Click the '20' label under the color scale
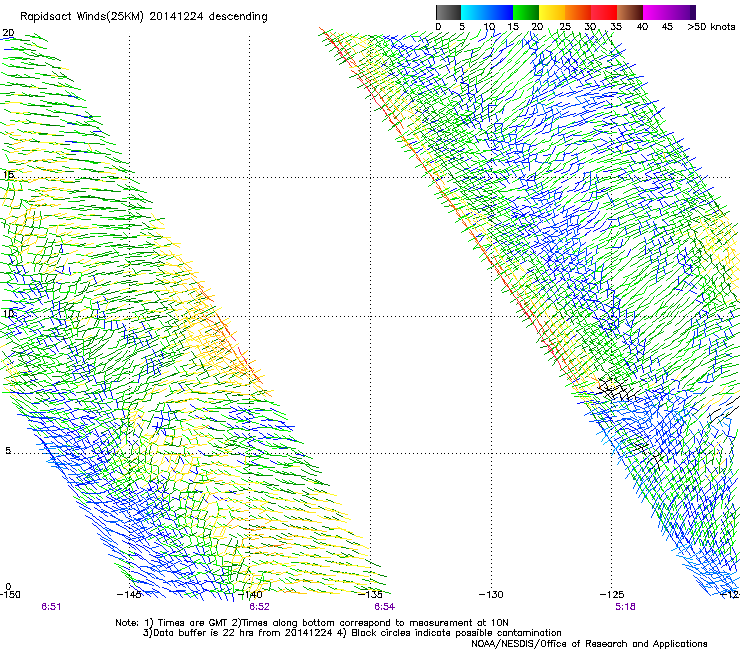The width and height of the screenshot is (740, 650). (x=537, y=27)
